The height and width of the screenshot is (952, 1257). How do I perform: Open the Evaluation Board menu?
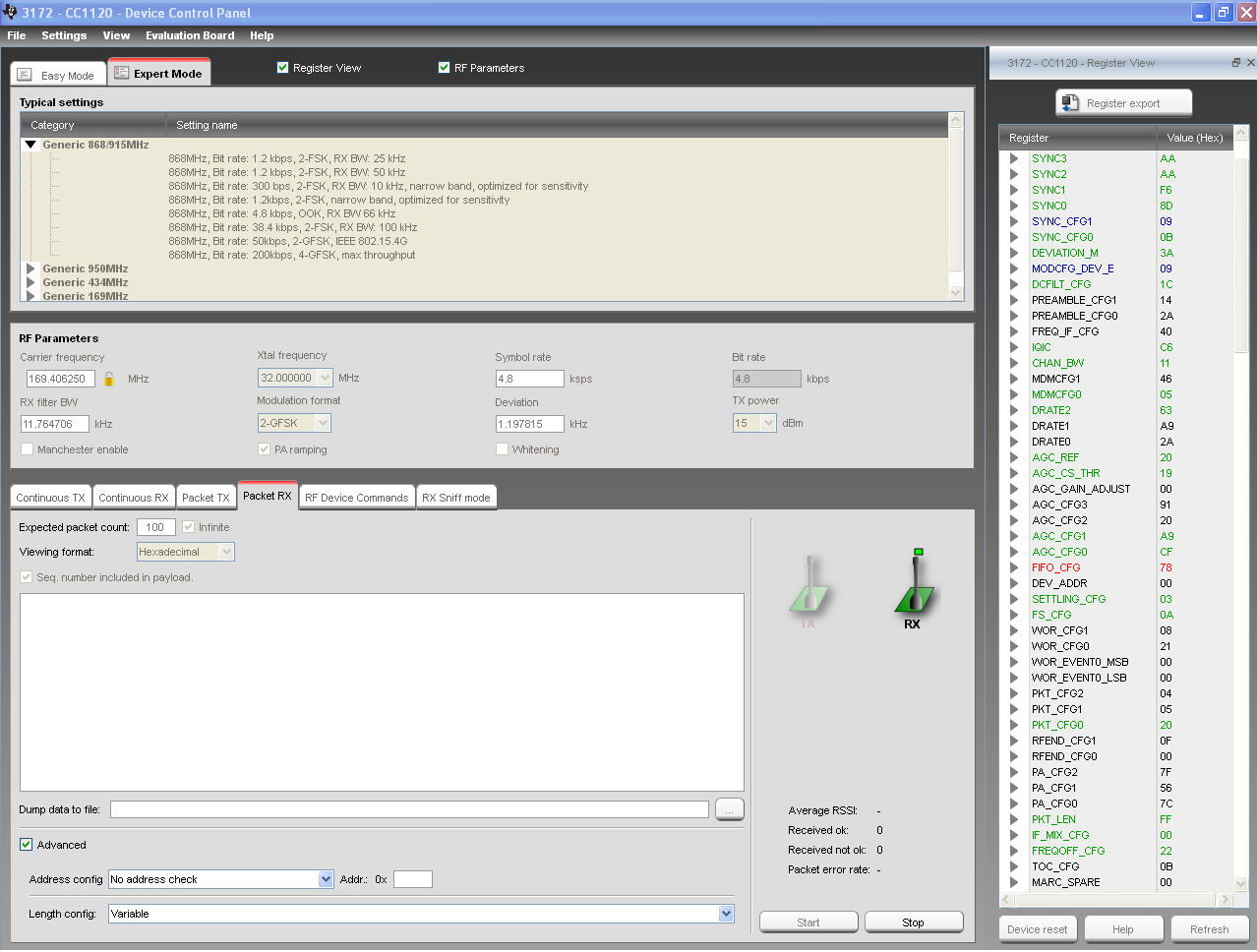pos(190,35)
